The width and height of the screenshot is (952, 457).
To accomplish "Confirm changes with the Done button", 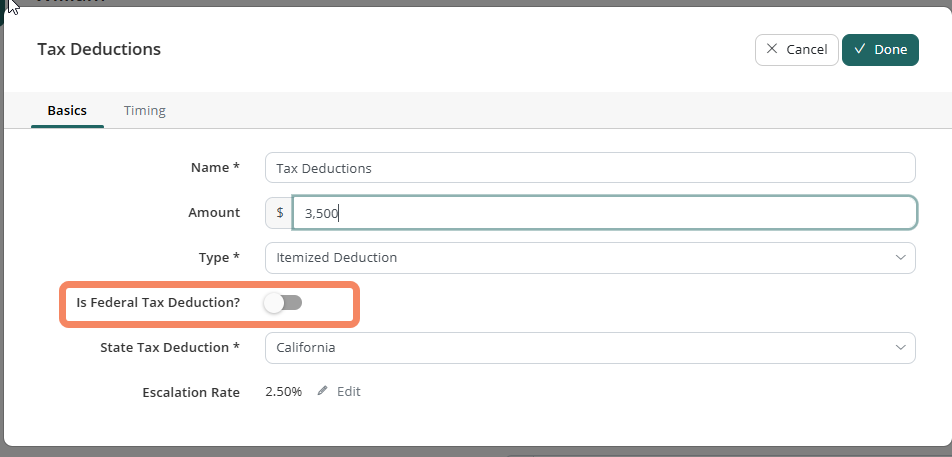I will click(880, 49).
